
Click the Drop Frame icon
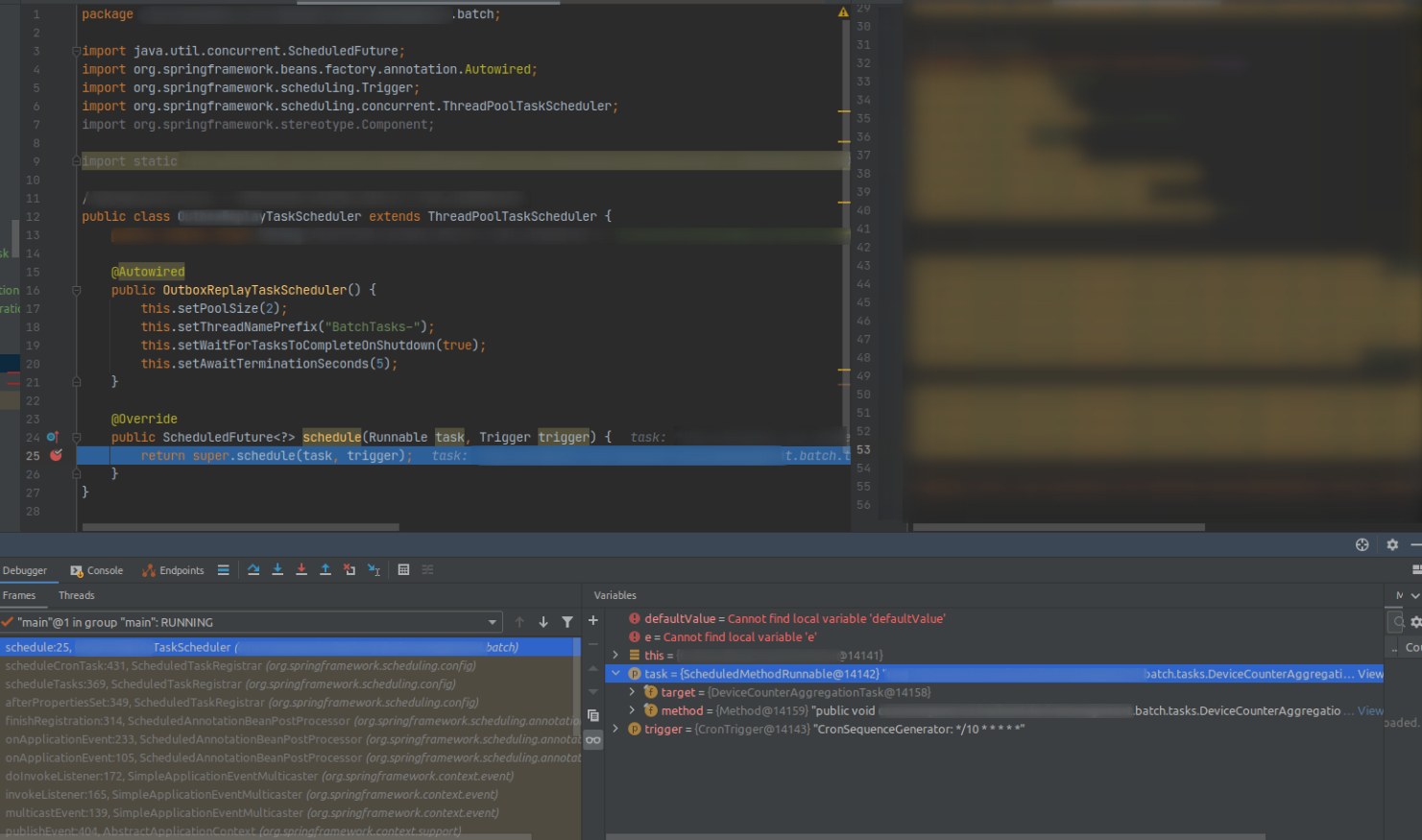pyautogui.click(x=349, y=570)
